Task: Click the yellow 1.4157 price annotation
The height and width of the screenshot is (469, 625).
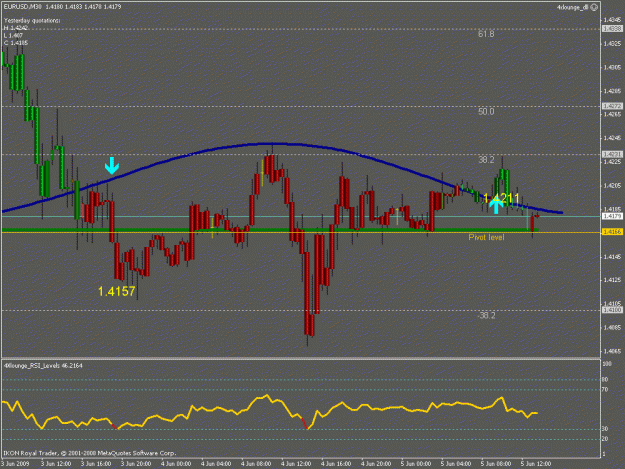Action: pyautogui.click(x=117, y=291)
